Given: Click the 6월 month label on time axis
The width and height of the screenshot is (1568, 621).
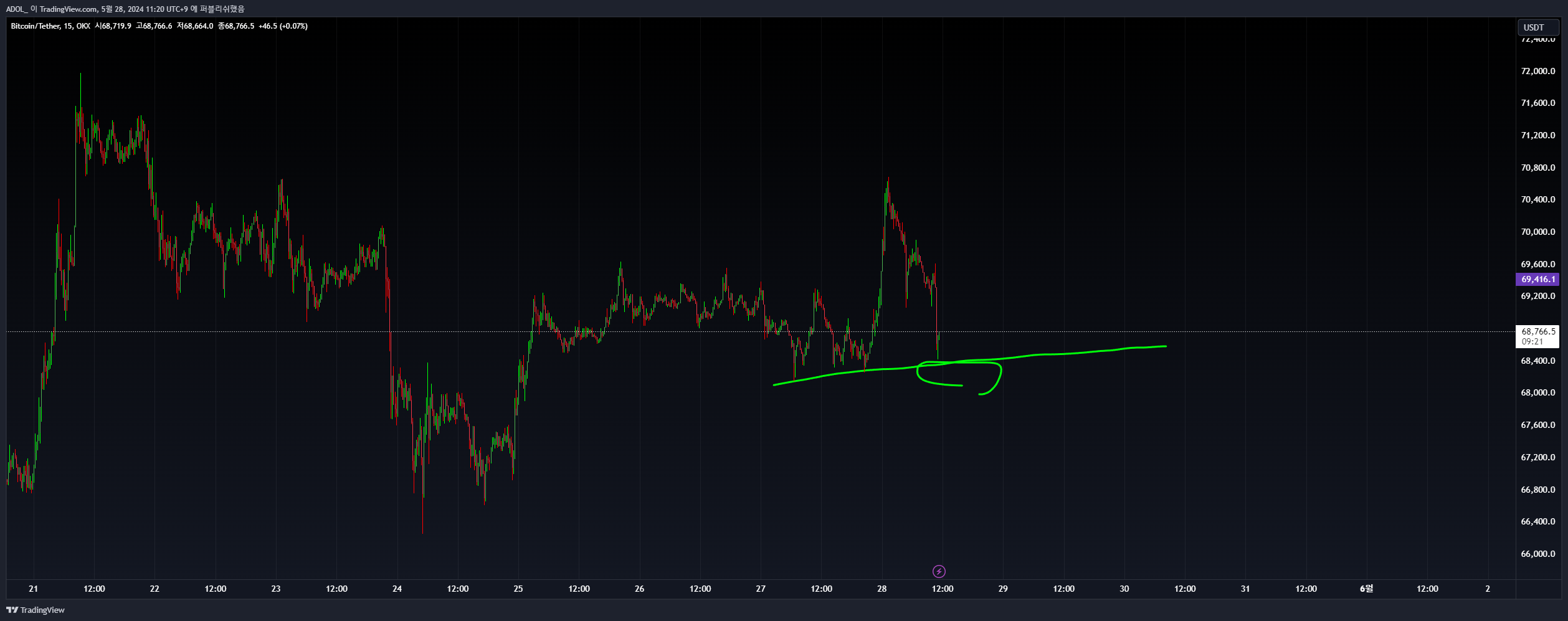Looking at the screenshot, I should (x=1366, y=589).
